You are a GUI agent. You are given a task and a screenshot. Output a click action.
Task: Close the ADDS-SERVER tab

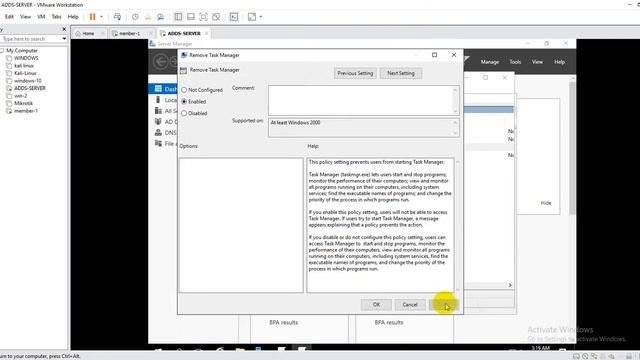[207, 33]
